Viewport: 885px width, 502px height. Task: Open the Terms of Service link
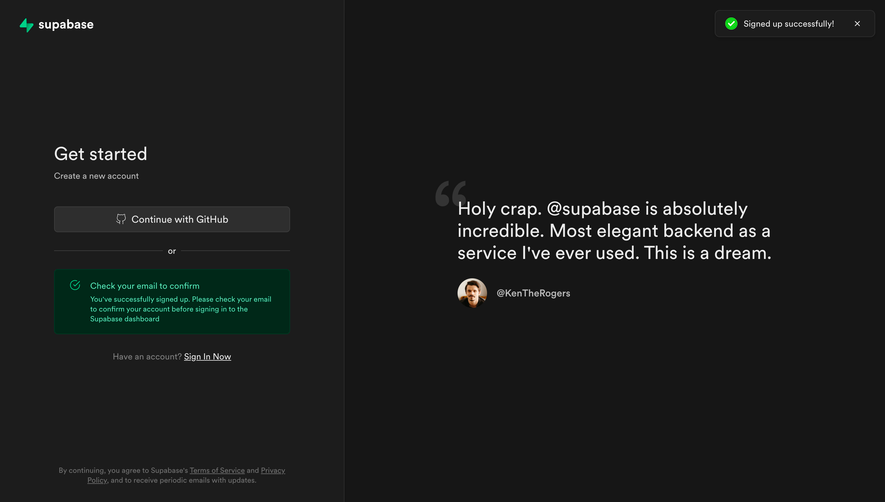(217, 470)
